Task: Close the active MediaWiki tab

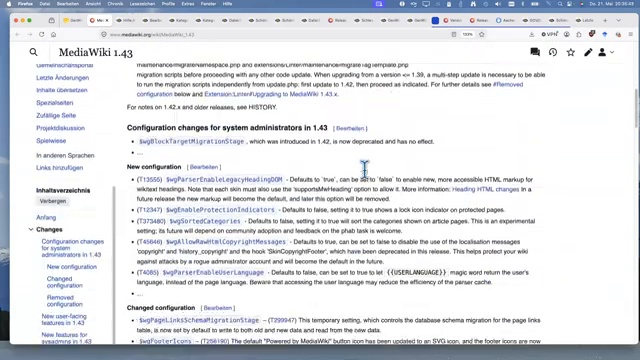Action: pyautogui.click(x=107, y=20)
